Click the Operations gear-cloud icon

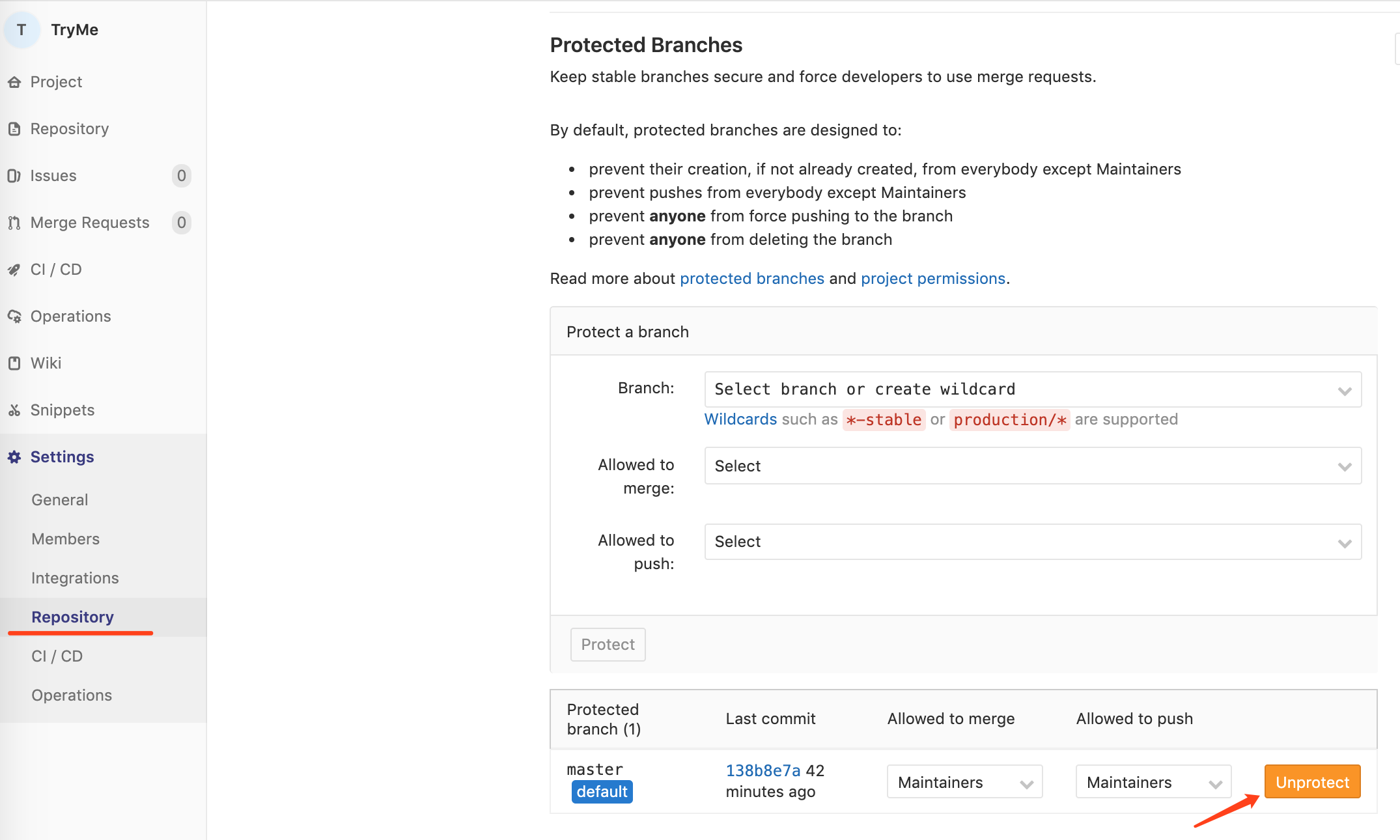coord(15,316)
